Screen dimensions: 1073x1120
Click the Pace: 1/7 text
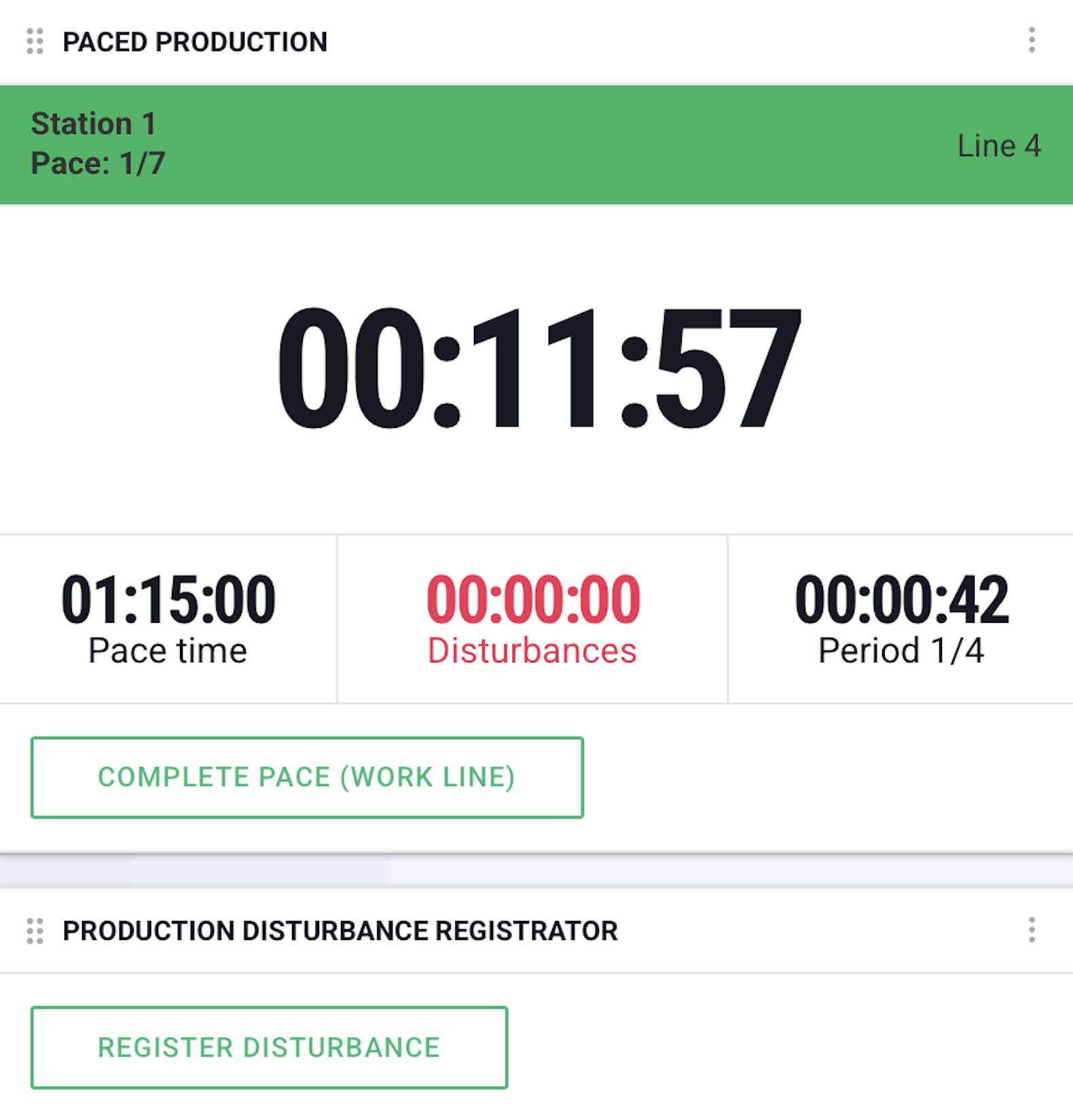(x=98, y=164)
